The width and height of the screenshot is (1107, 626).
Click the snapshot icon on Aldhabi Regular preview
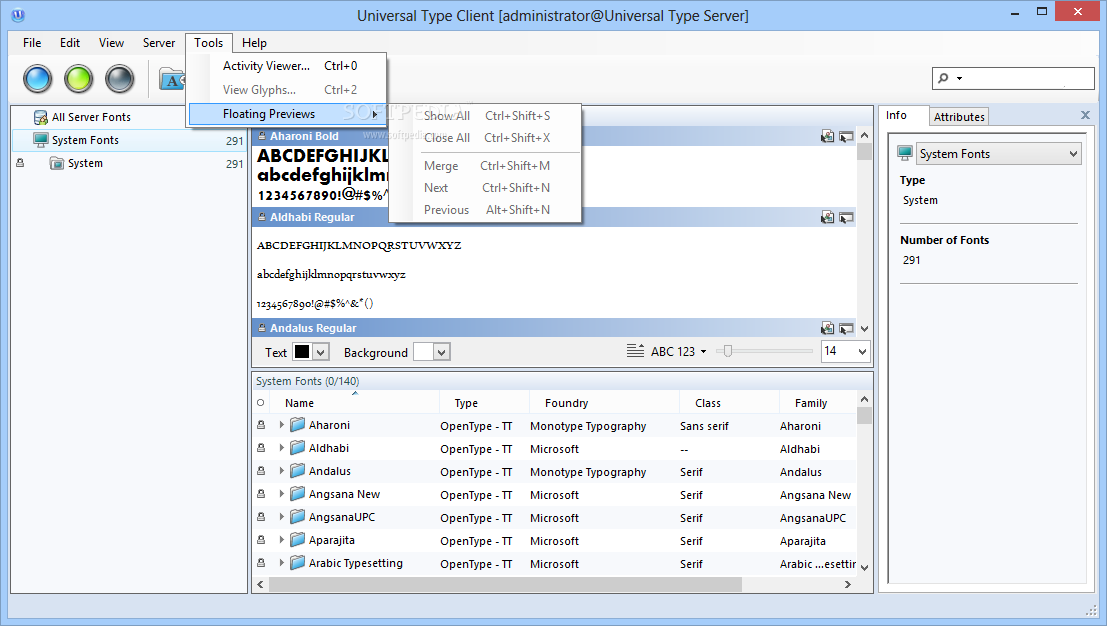[827, 217]
